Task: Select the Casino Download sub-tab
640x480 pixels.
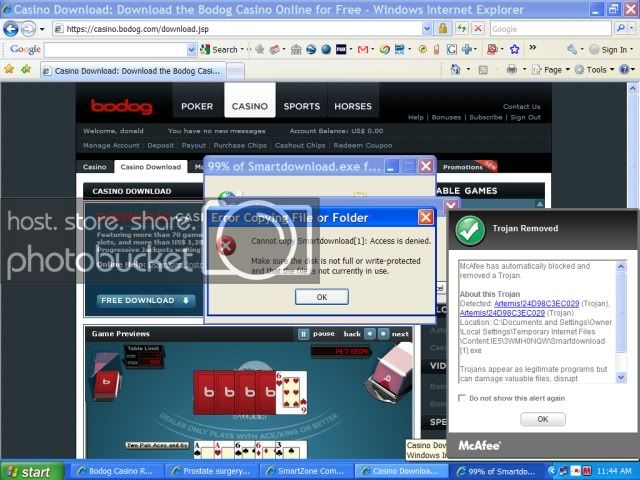Action: (151, 167)
